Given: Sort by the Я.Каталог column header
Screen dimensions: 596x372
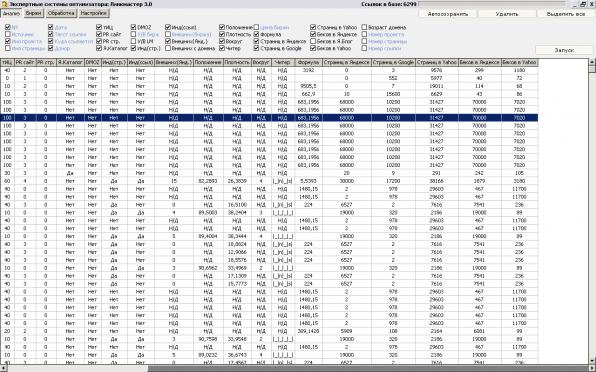Looking at the screenshot, I should (70, 62).
